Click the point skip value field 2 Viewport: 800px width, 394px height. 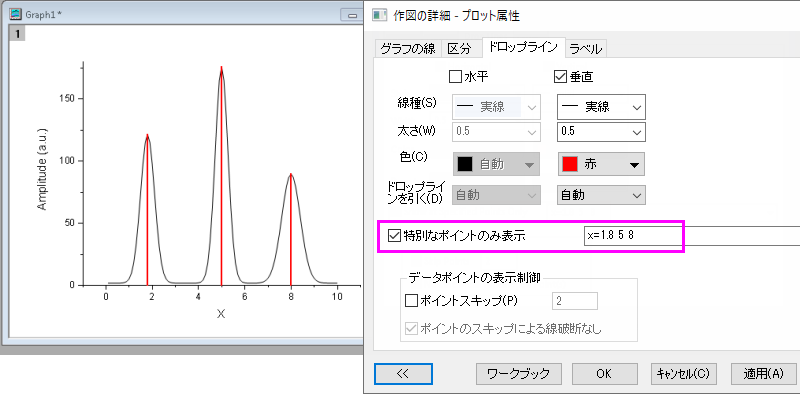tap(575, 301)
